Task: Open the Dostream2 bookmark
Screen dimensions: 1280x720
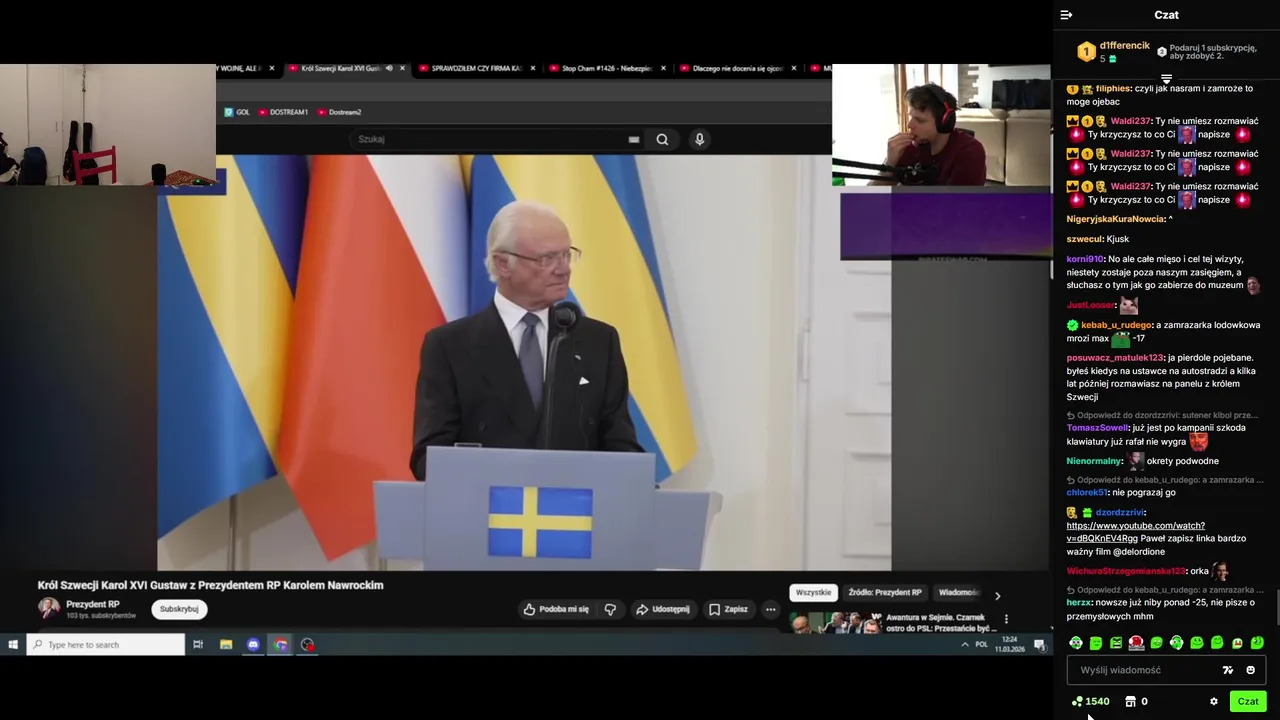Action: point(339,112)
